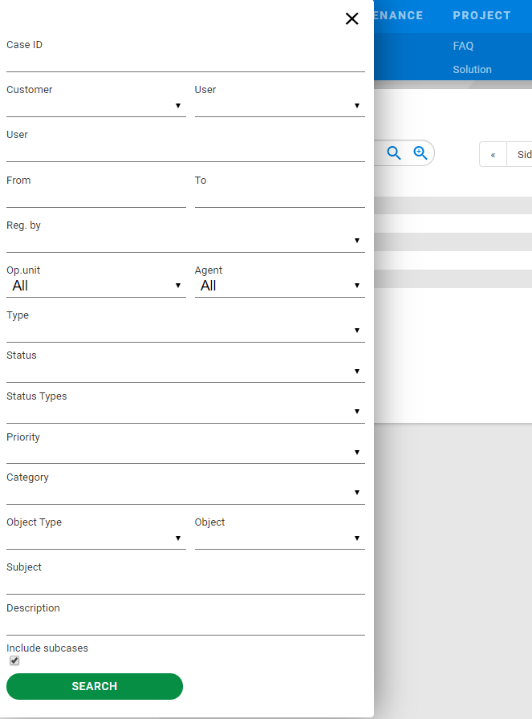
Task: Open the PROJECT menu
Action: coord(482,16)
